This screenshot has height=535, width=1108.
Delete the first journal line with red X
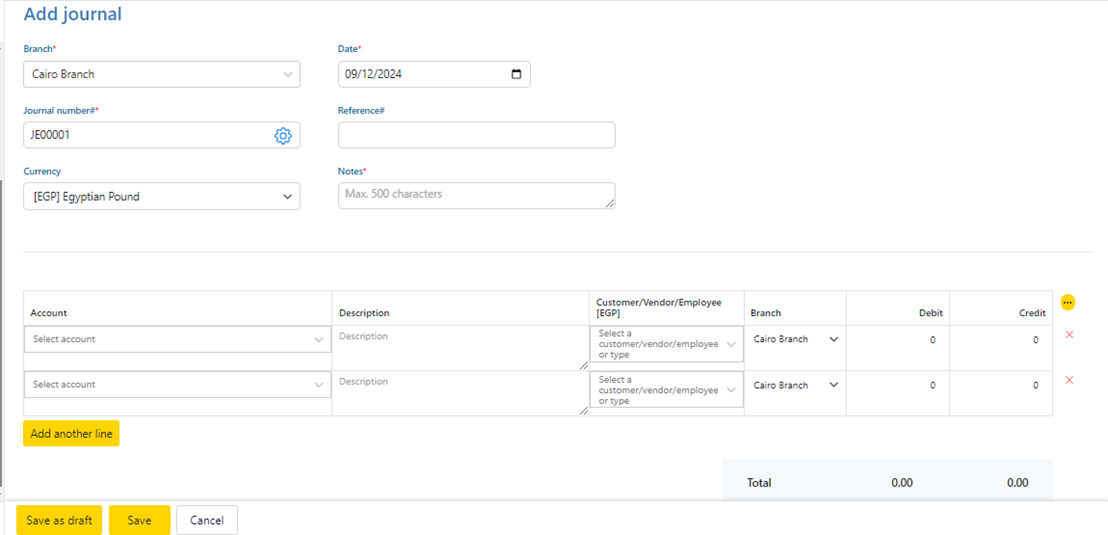(x=1069, y=334)
